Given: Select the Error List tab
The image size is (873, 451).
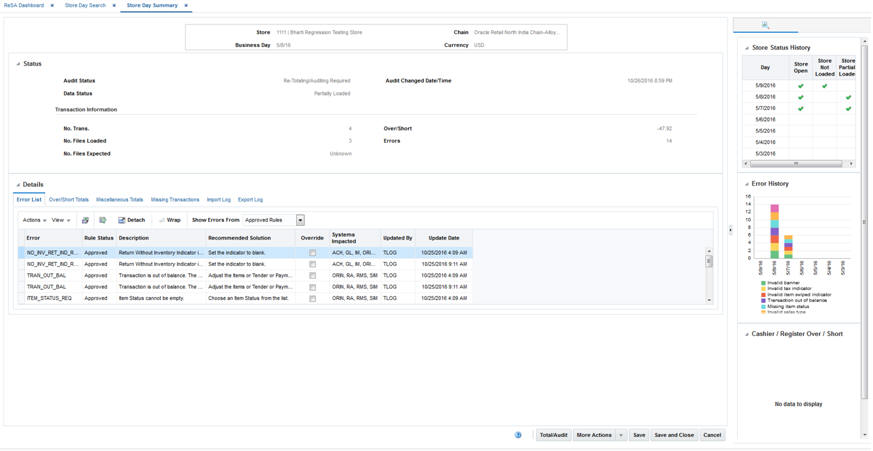Looking at the screenshot, I should click(x=28, y=199).
